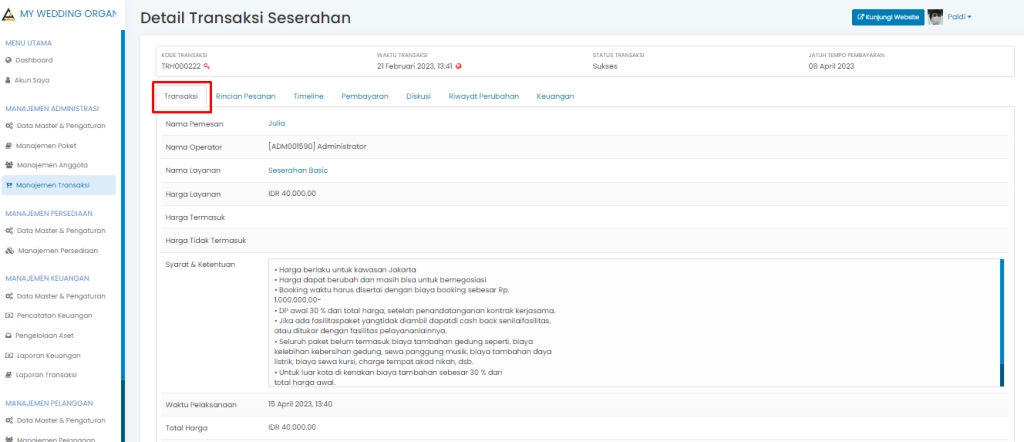Click the red icon after transaction time
Screen dimensions: 1024x442
pos(458,66)
